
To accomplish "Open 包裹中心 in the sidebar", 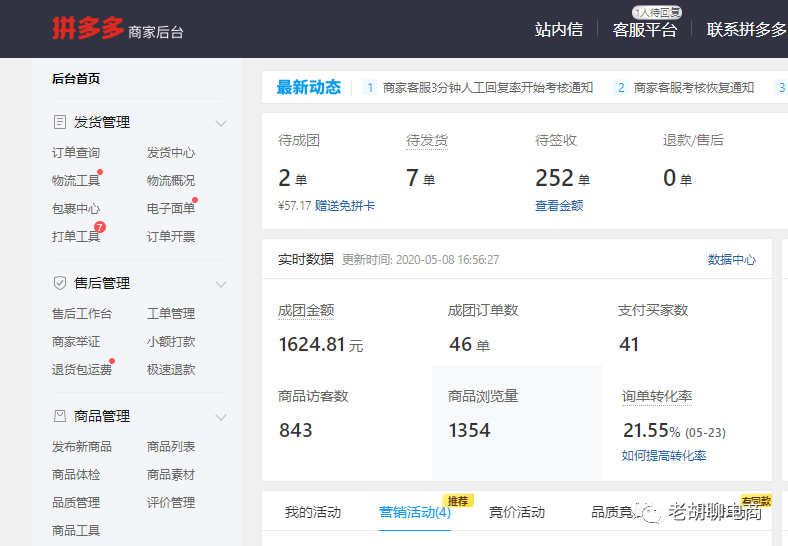I will coord(76,209).
